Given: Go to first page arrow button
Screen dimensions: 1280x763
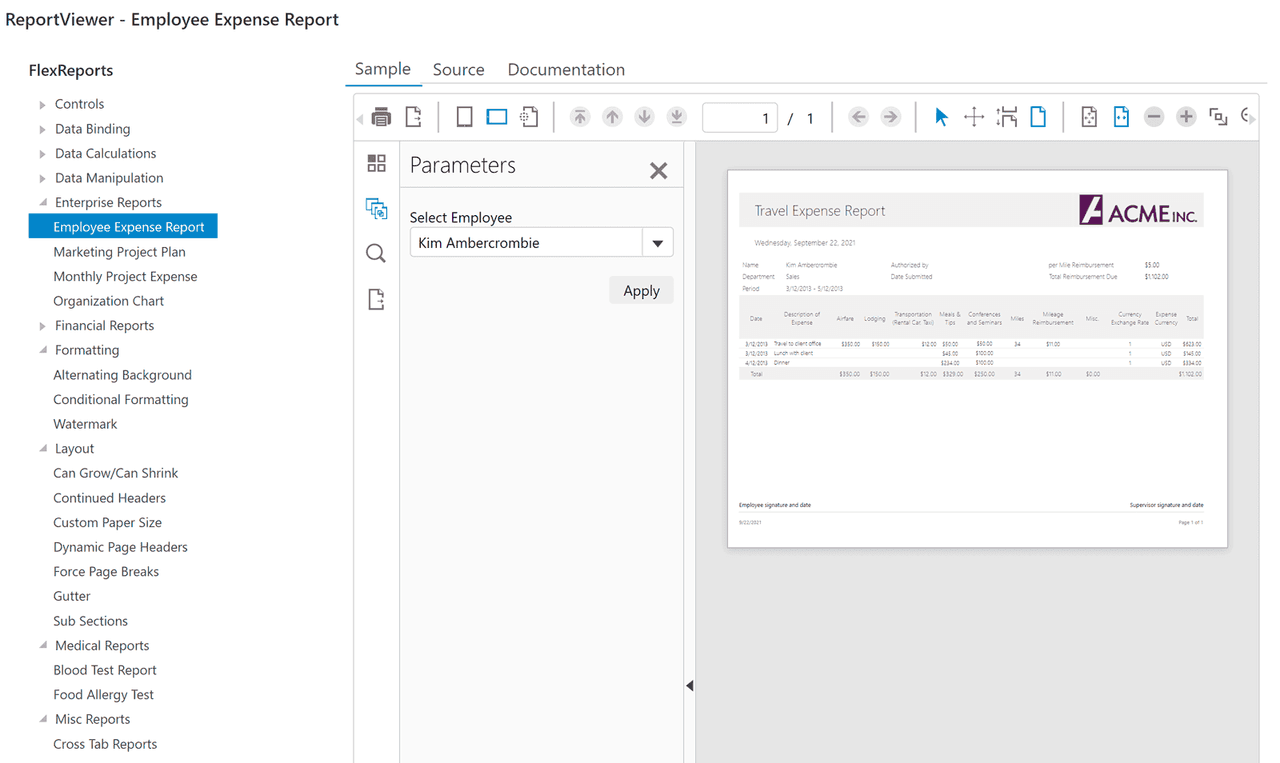Looking at the screenshot, I should [x=580, y=117].
